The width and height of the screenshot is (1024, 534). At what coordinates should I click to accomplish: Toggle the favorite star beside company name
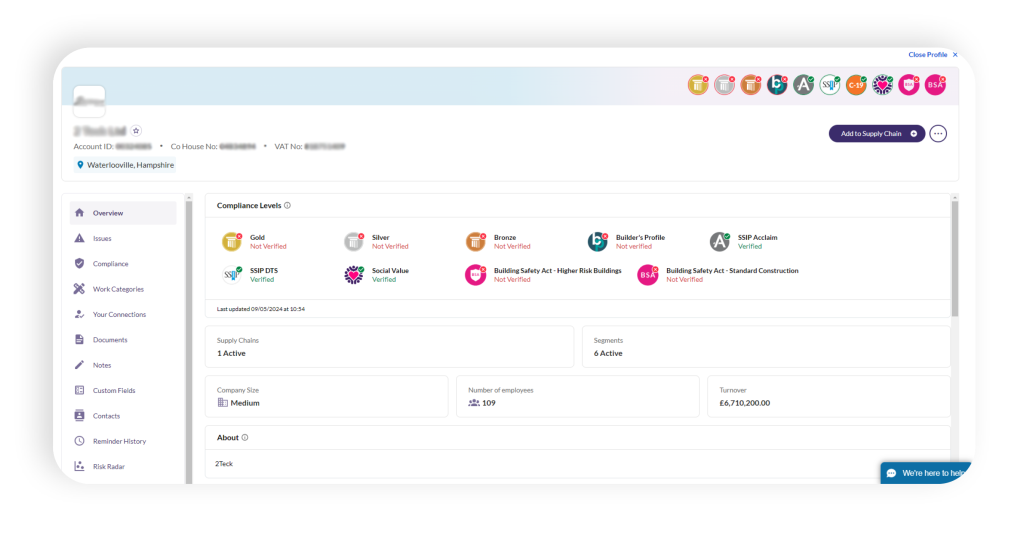[137, 131]
